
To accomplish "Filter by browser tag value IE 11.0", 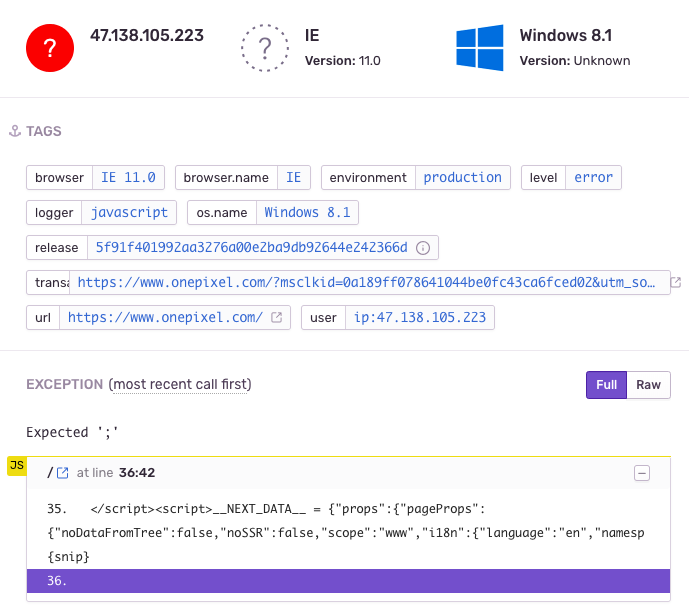I will [x=128, y=178].
